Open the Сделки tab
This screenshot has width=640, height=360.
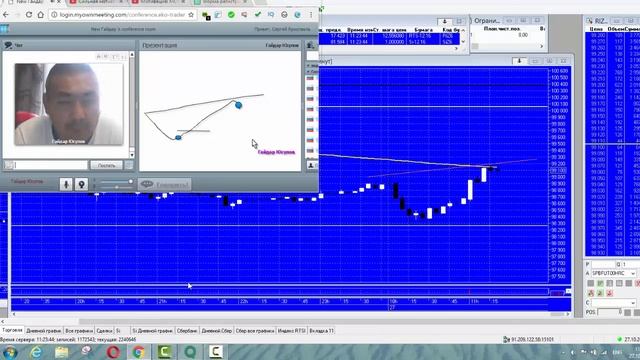point(104,331)
